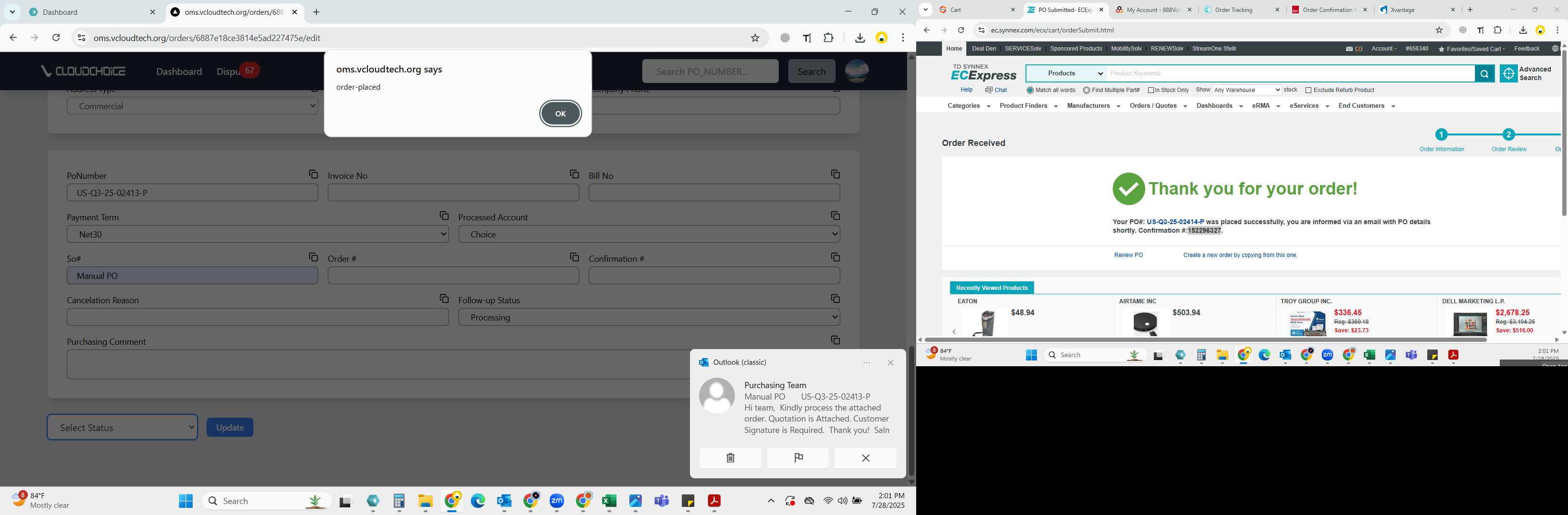Open PO link US-Q3-25-02414-P
The height and width of the screenshot is (515, 1568).
(1175, 222)
